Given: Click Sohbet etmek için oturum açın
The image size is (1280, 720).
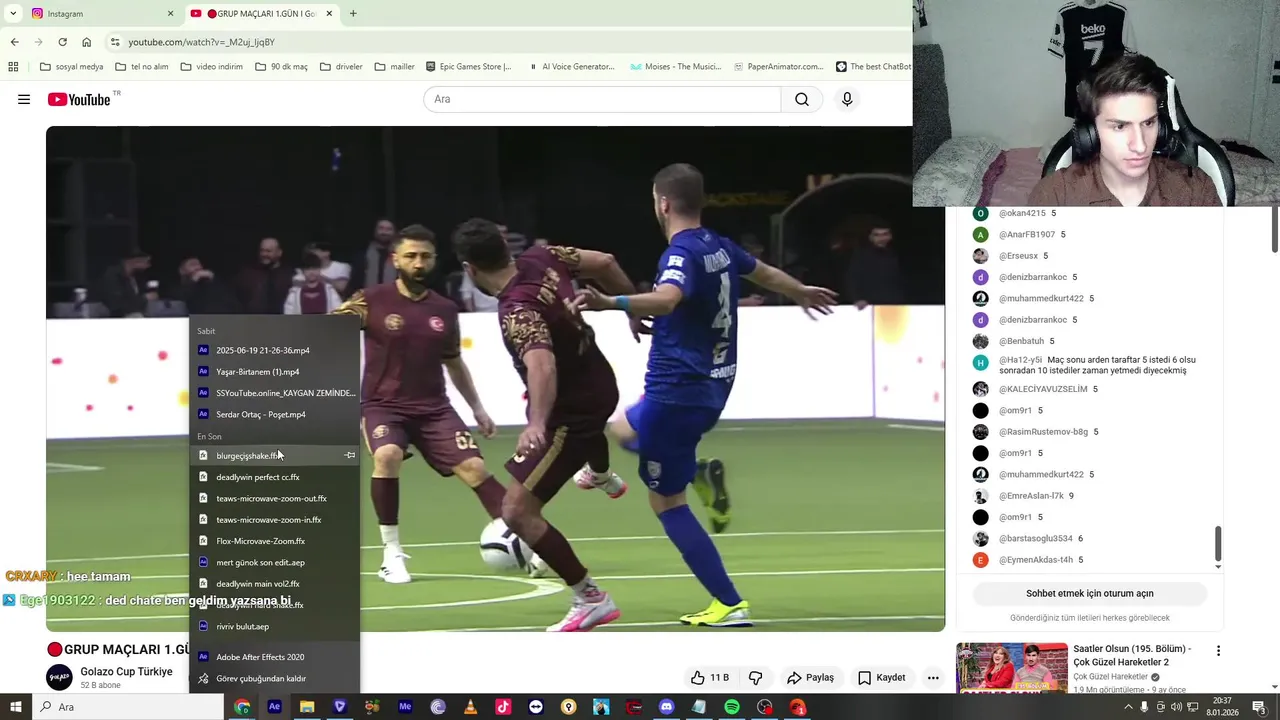Looking at the screenshot, I should (1089, 593).
